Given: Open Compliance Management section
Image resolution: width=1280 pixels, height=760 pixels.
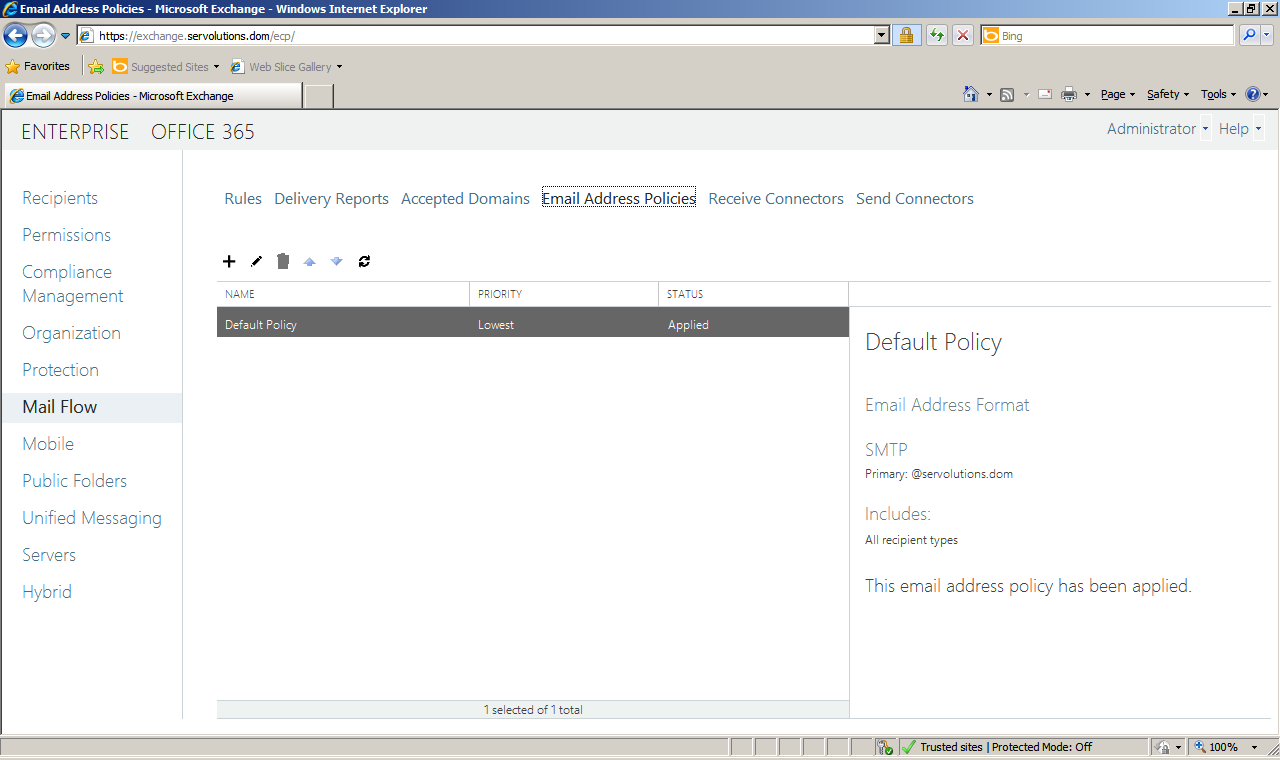Looking at the screenshot, I should pyautogui.click(x=73, y=284).
